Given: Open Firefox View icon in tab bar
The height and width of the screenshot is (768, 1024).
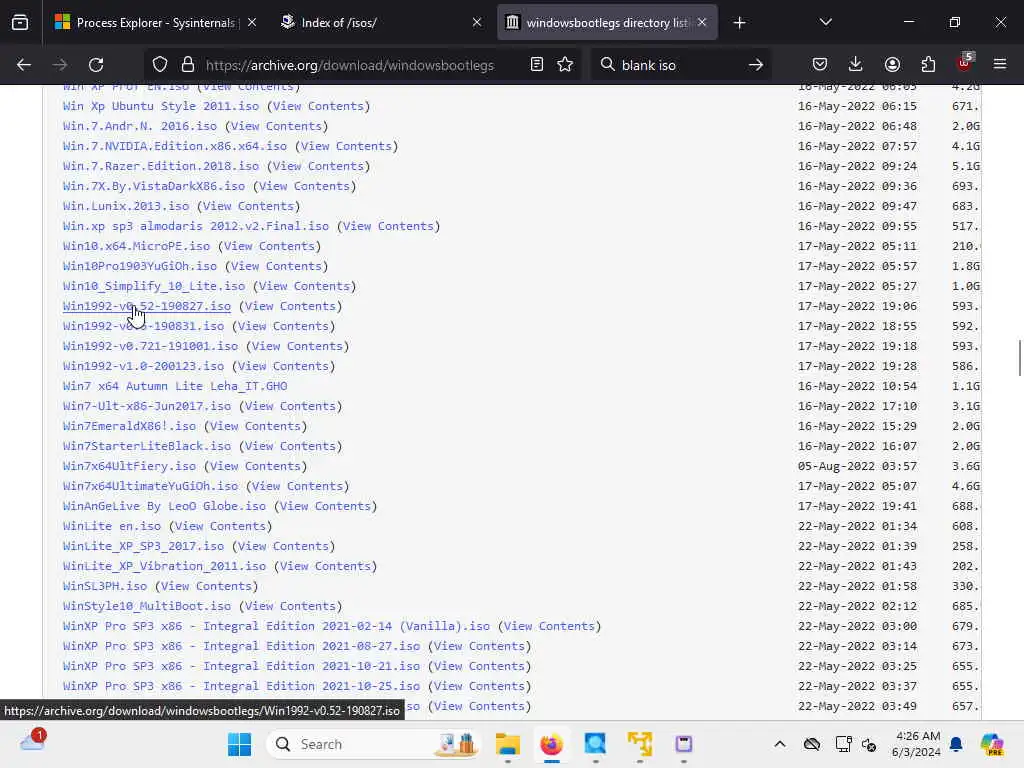Looking at the screenshot, I should point(20,22).
